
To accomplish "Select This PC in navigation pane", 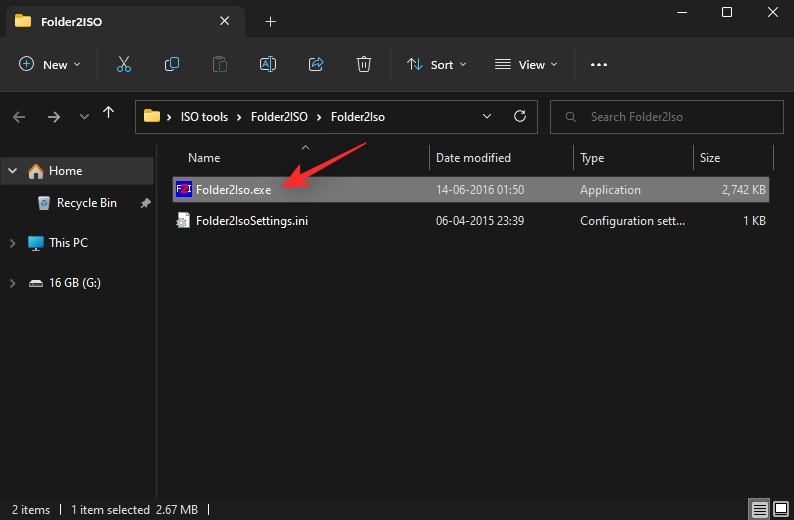I will [x=68, y=243].
